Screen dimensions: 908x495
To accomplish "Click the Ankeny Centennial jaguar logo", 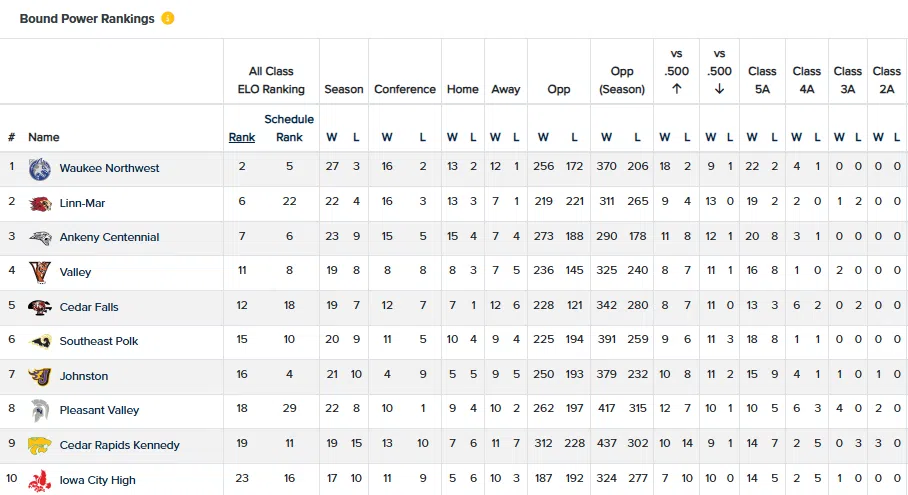I will click(x=40, y=237).
